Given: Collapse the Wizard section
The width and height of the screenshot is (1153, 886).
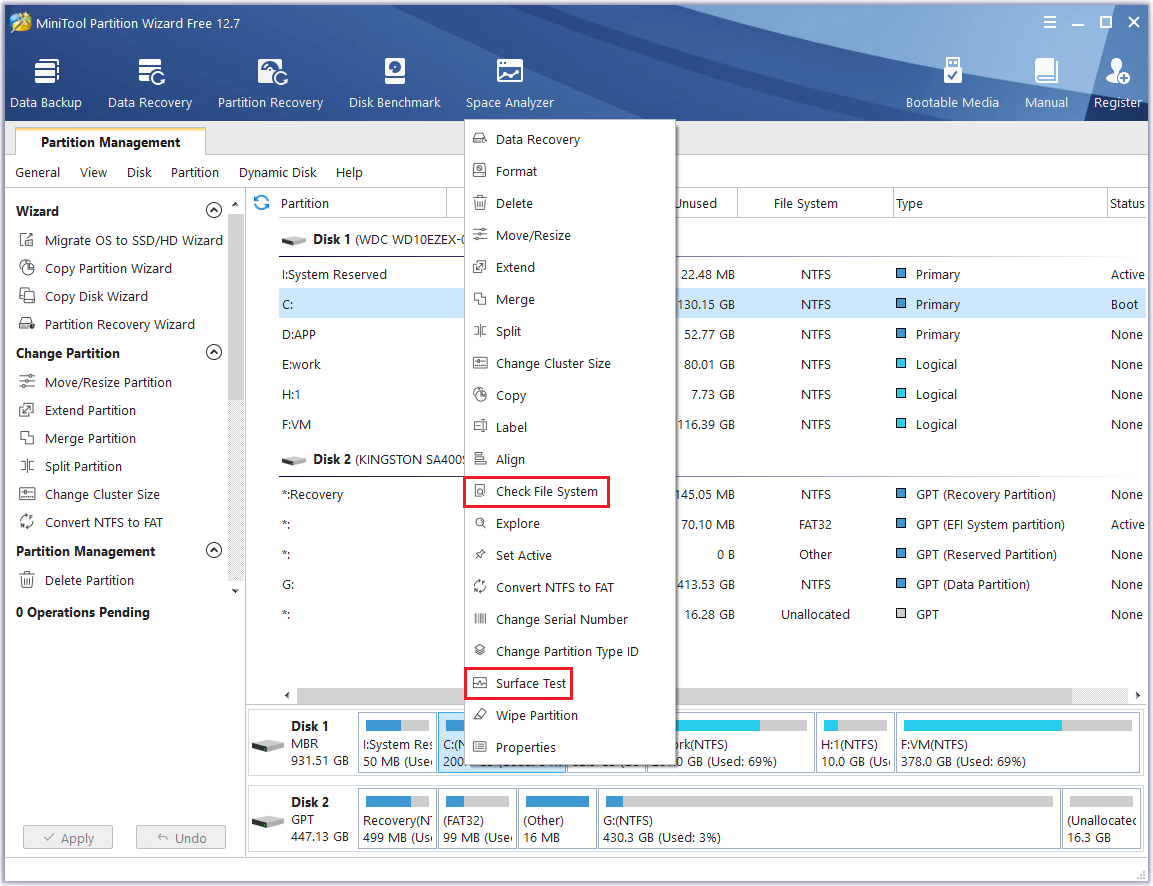Looking at the screenshot, I should (213, 211).
